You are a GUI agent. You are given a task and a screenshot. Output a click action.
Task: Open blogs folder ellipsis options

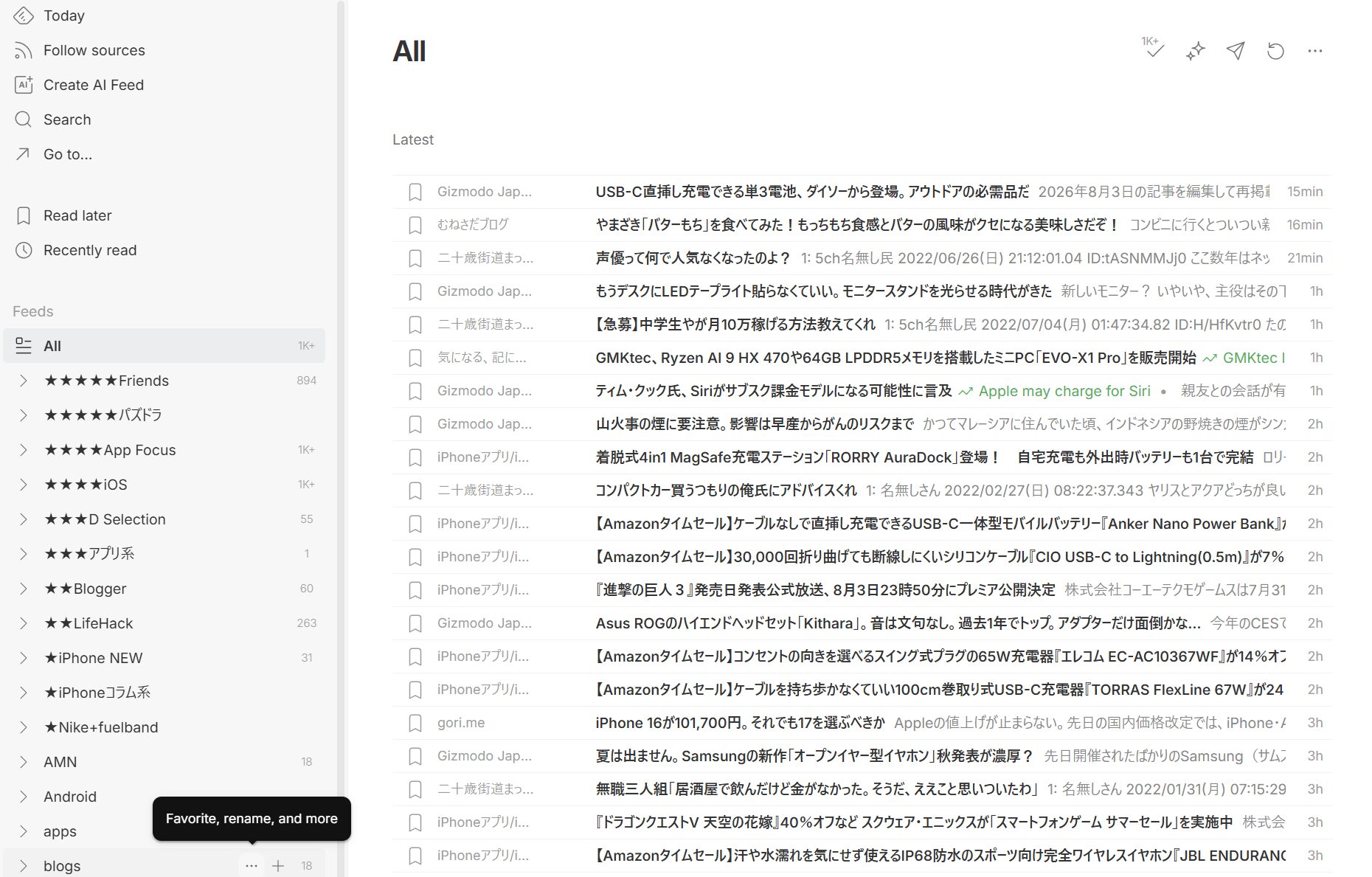tap(252, 866)
